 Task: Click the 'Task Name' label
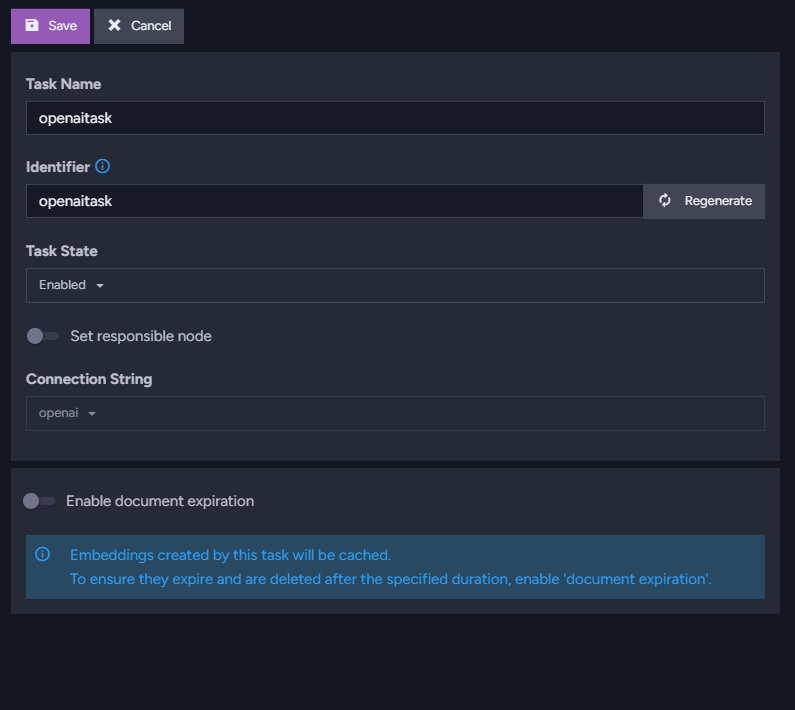click(64, 84)
